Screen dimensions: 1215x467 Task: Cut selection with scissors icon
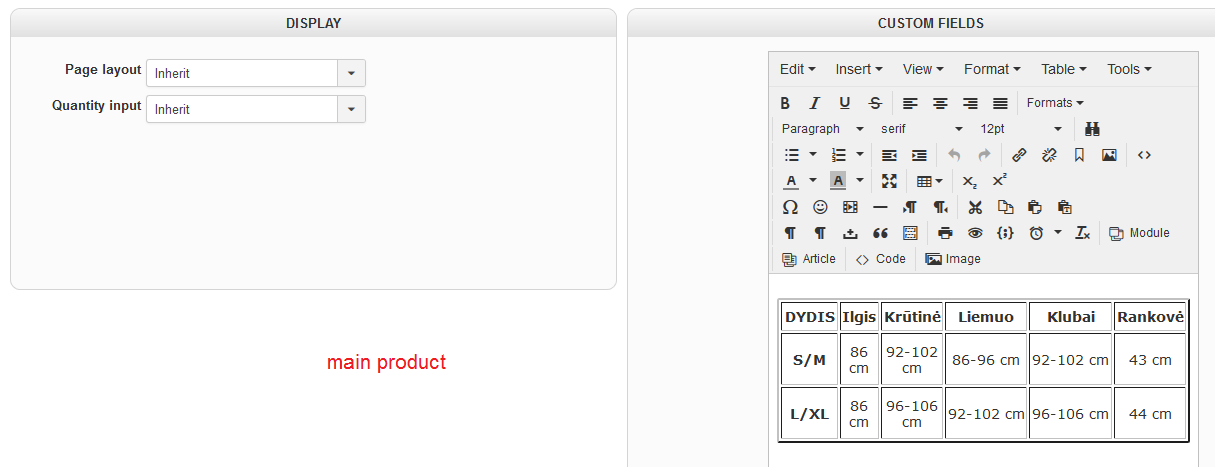[x=975, y=207]
